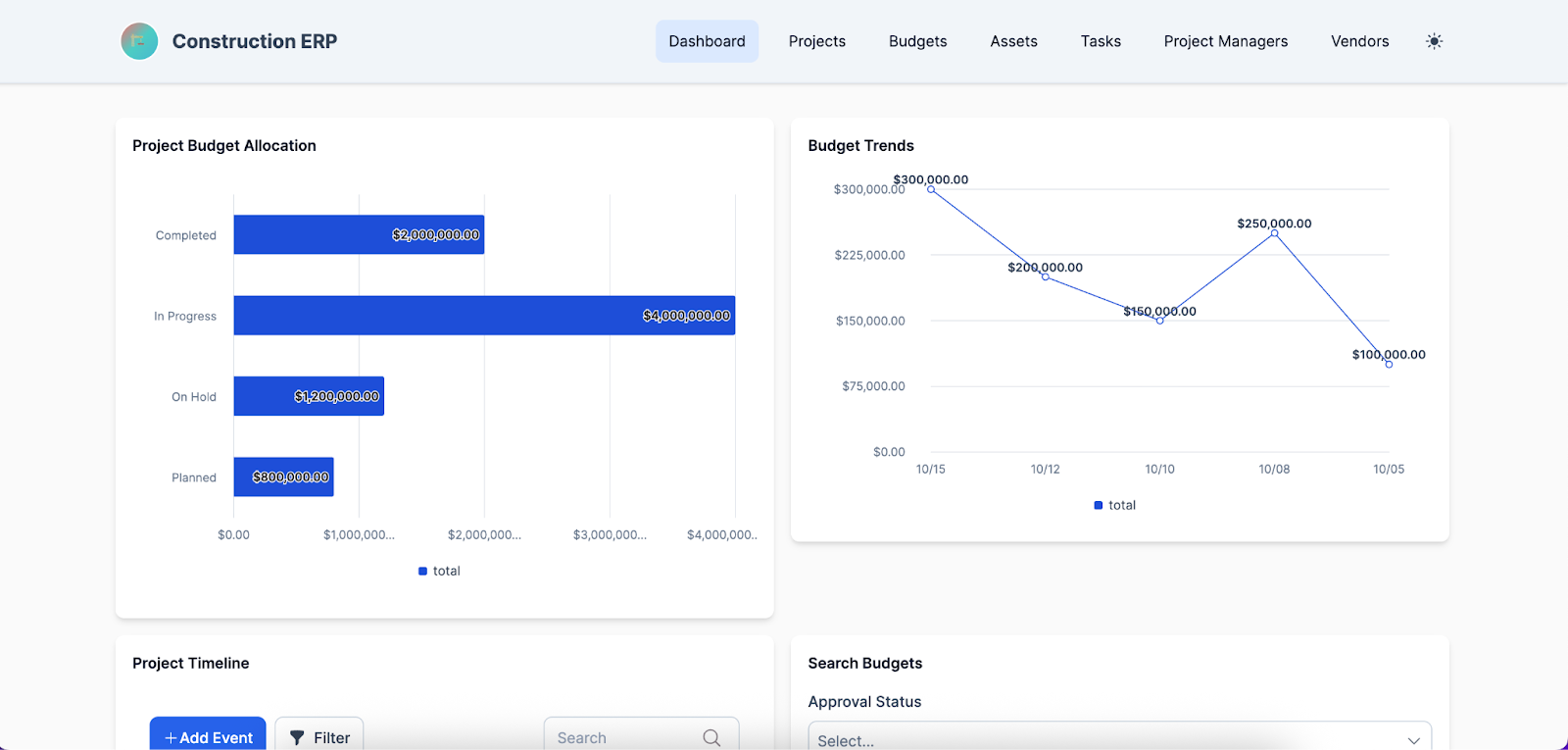Switch to the Dashboard tab
1568x750 pixels.
click(707, 41)
